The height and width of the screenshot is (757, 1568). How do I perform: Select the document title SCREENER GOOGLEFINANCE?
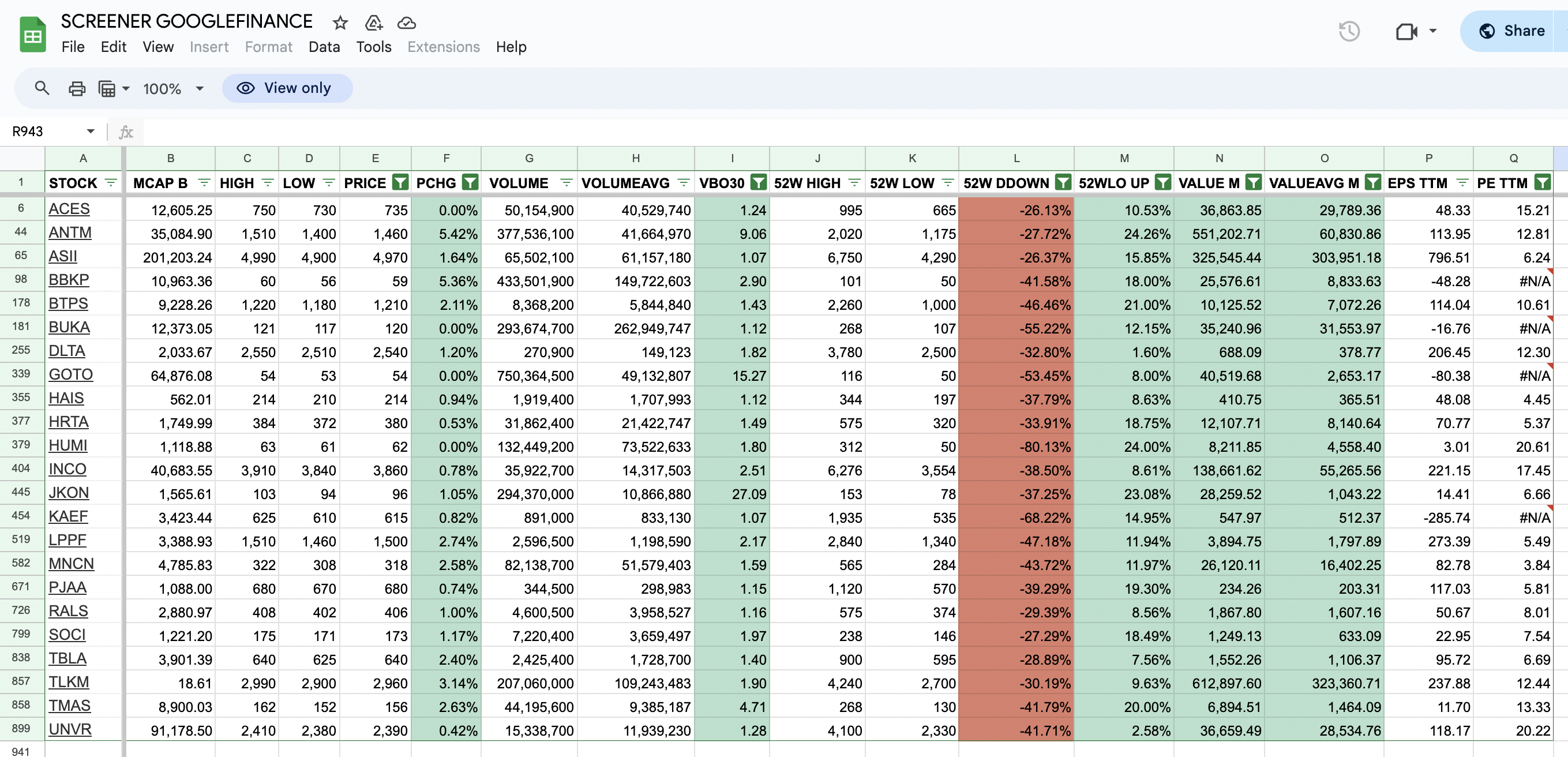pyautogui.click(x=186, y=21)
